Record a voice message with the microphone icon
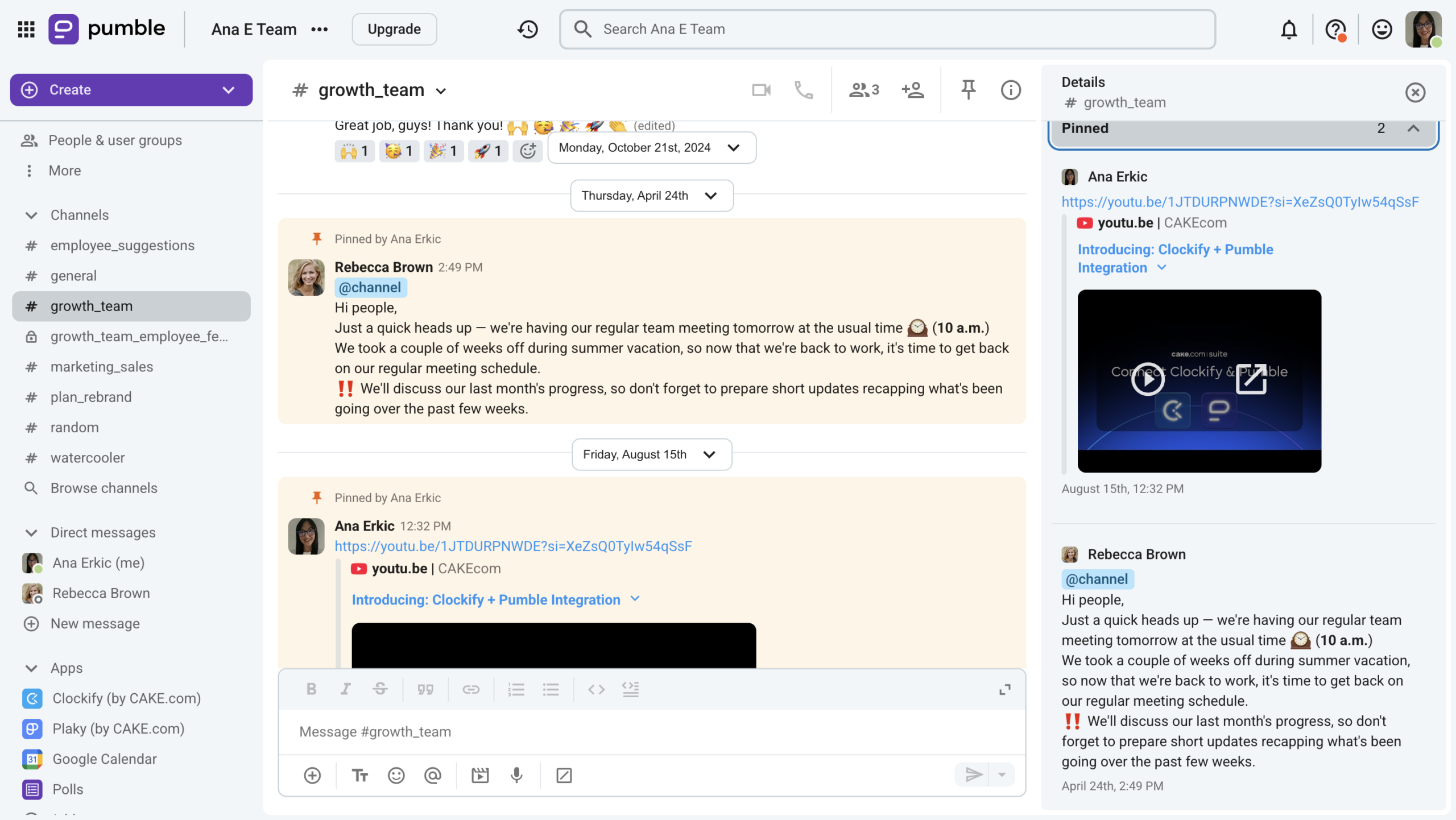Image resolution: width=1456 pixels, height=820 pixels. [x=516, y=775]
